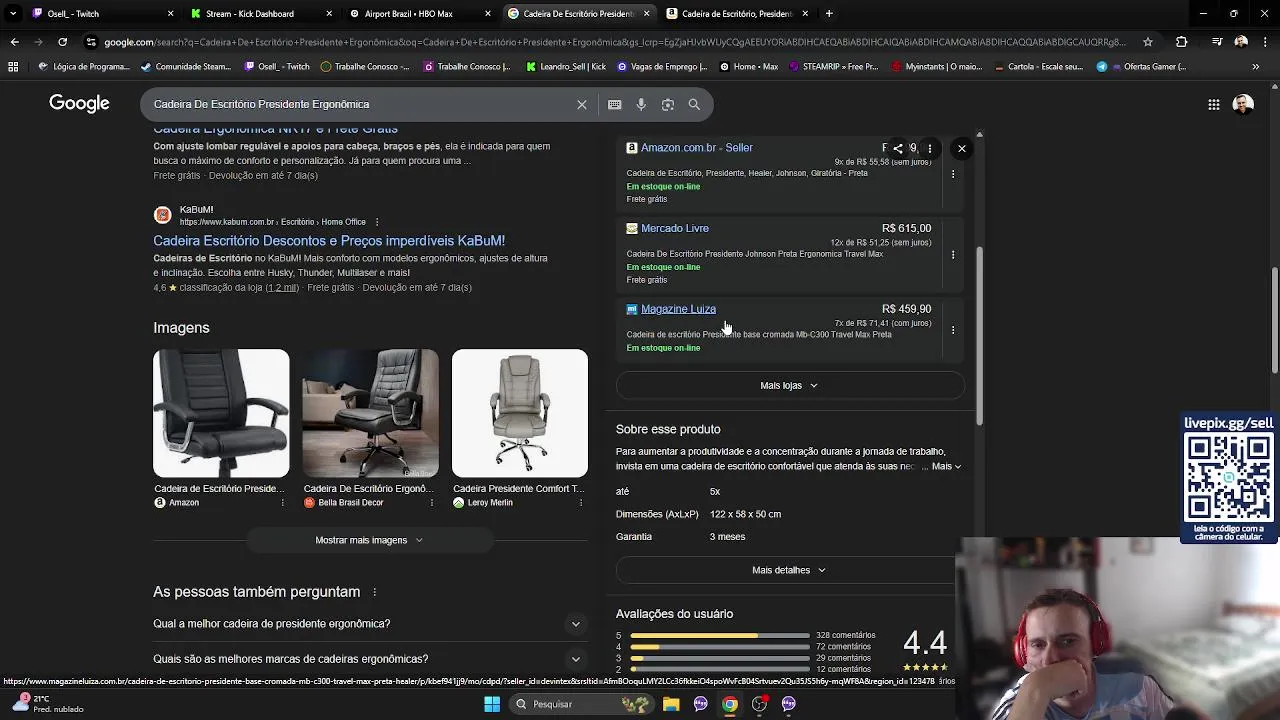The width and height of the screenshot is (1280, 720).
Task: Click the 4-star rating bar
Action: (720, 647)
